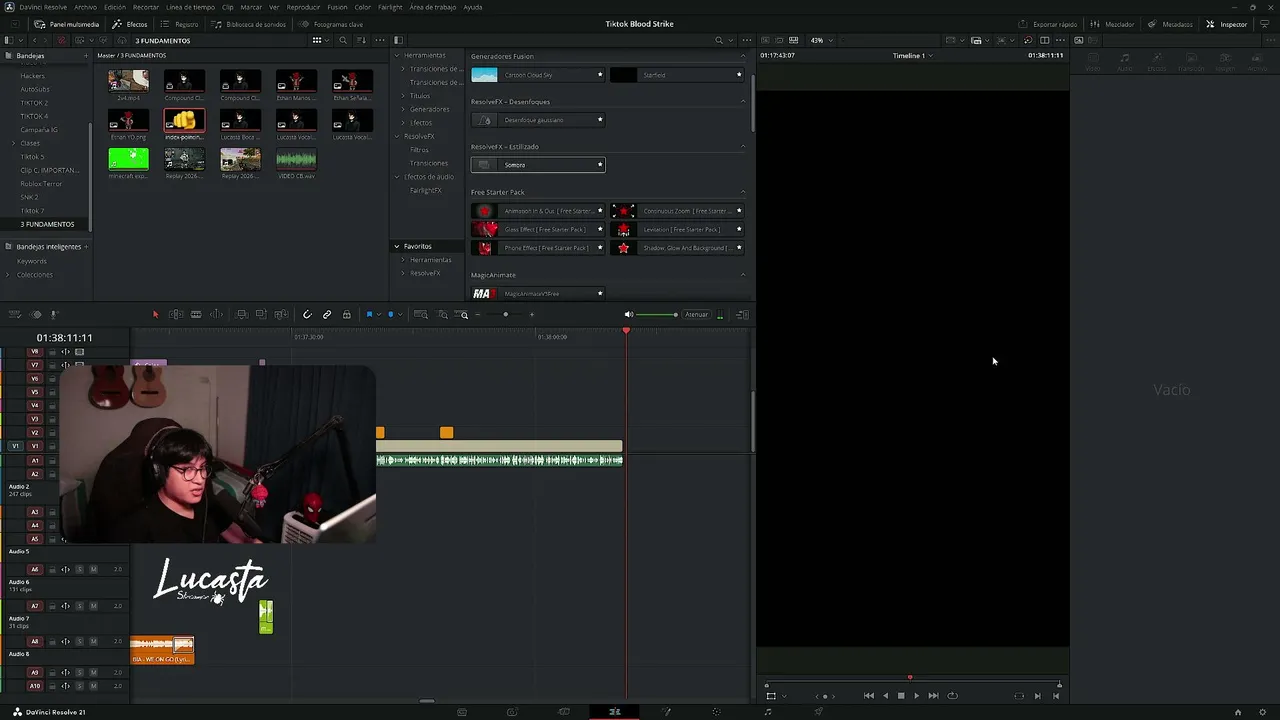The width and height of the screenshot is (1280, 720).
Task: Open the Timeline 1 name dropdown
Action: [x=912, y=56]
